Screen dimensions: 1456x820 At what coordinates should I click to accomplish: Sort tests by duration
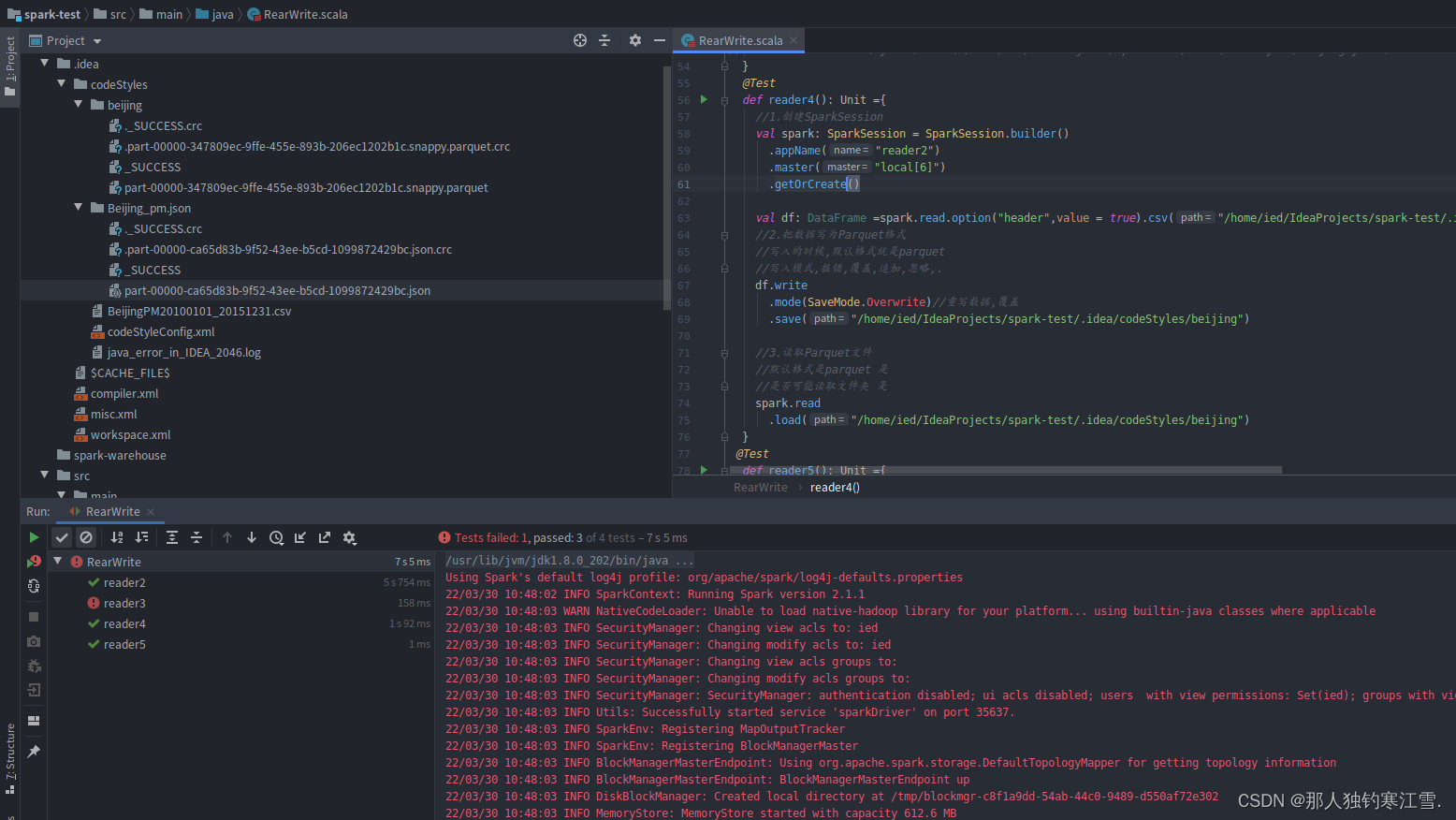pyautogui.click(x=141, y=537)
